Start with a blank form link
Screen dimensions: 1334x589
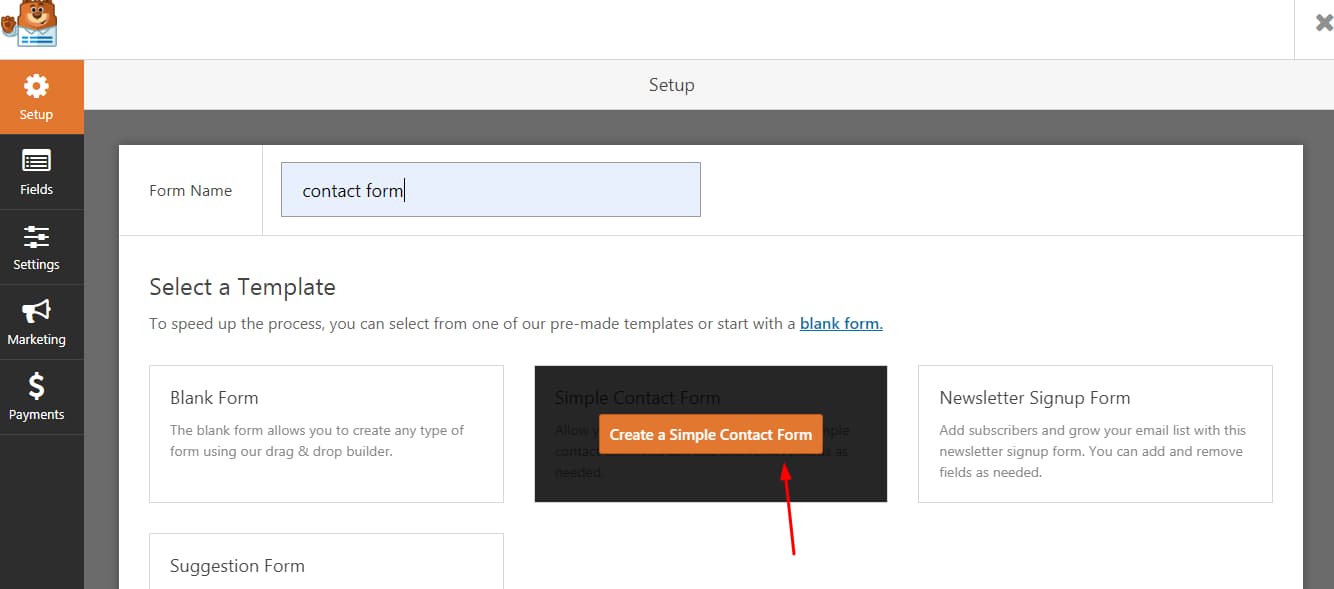click(x=840, y=323)
